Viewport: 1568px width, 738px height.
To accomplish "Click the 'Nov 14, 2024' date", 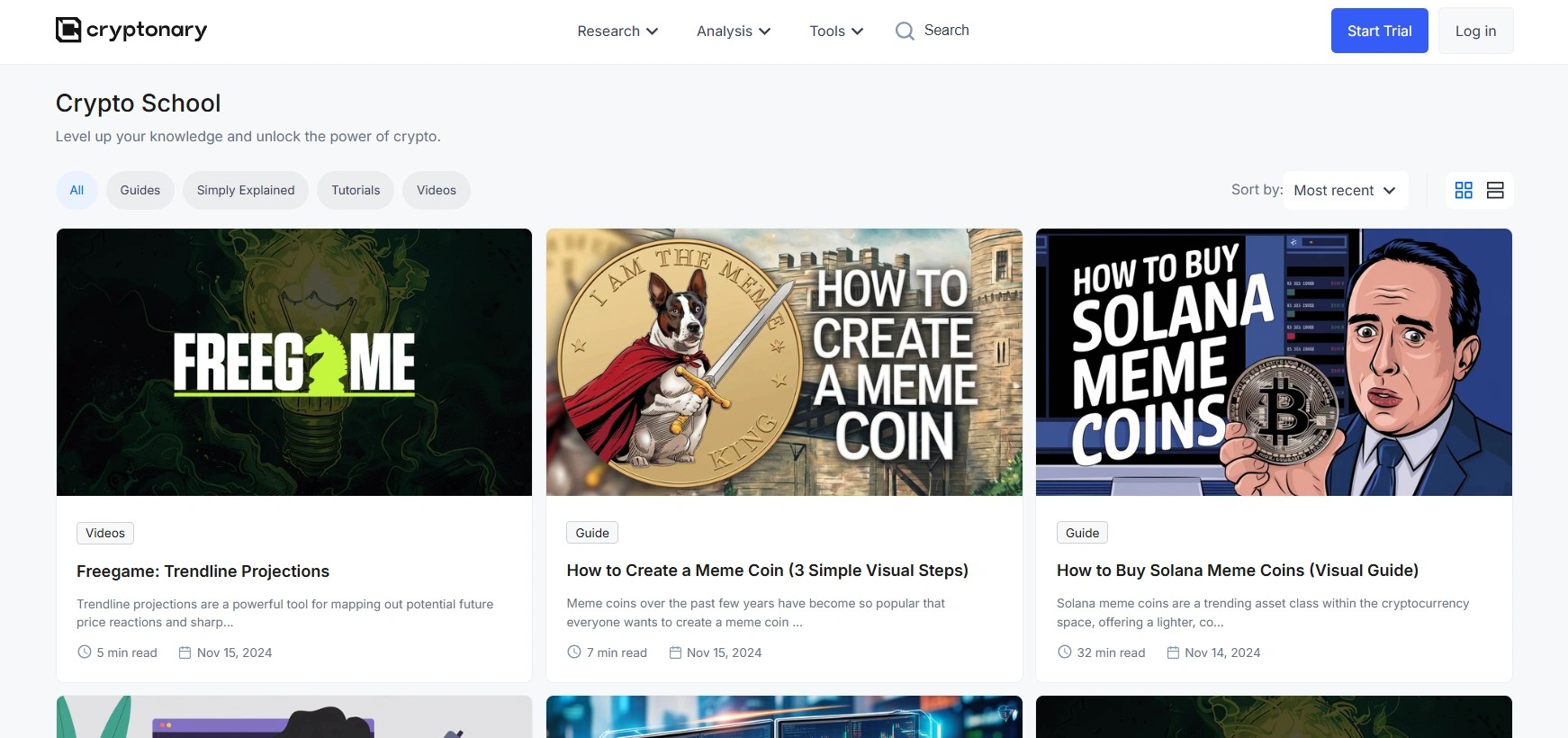I will (x=1222, y=652).
